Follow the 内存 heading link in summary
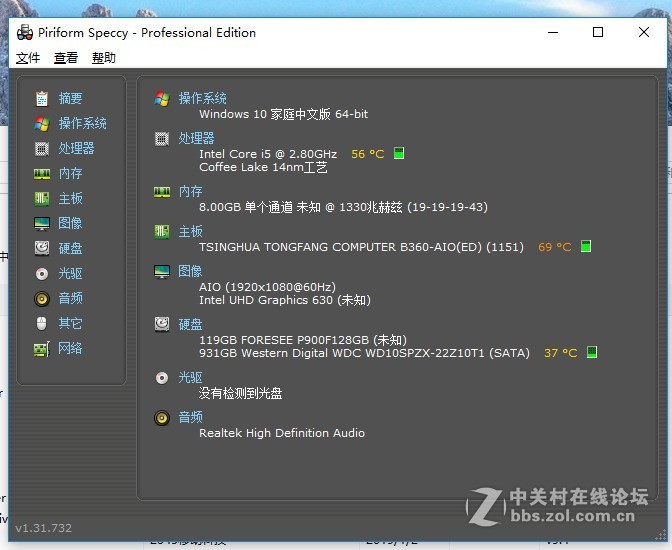672x550 pixels. coord(190,191)
